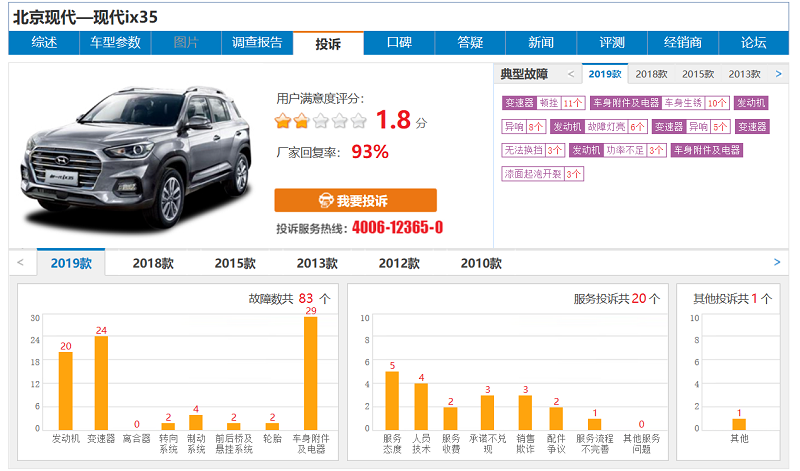
Task: Select 2015款 tab above the charts
Action: [x=235, y=263]
